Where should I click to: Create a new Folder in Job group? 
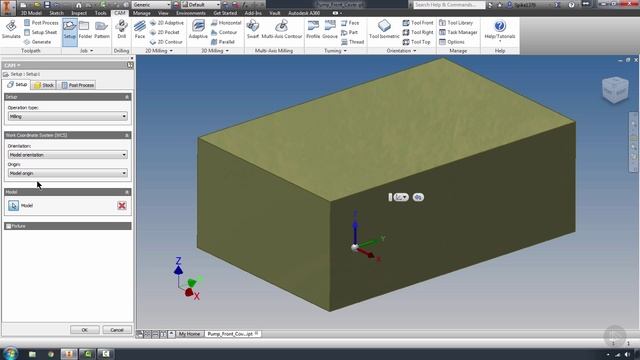(85, 29)
